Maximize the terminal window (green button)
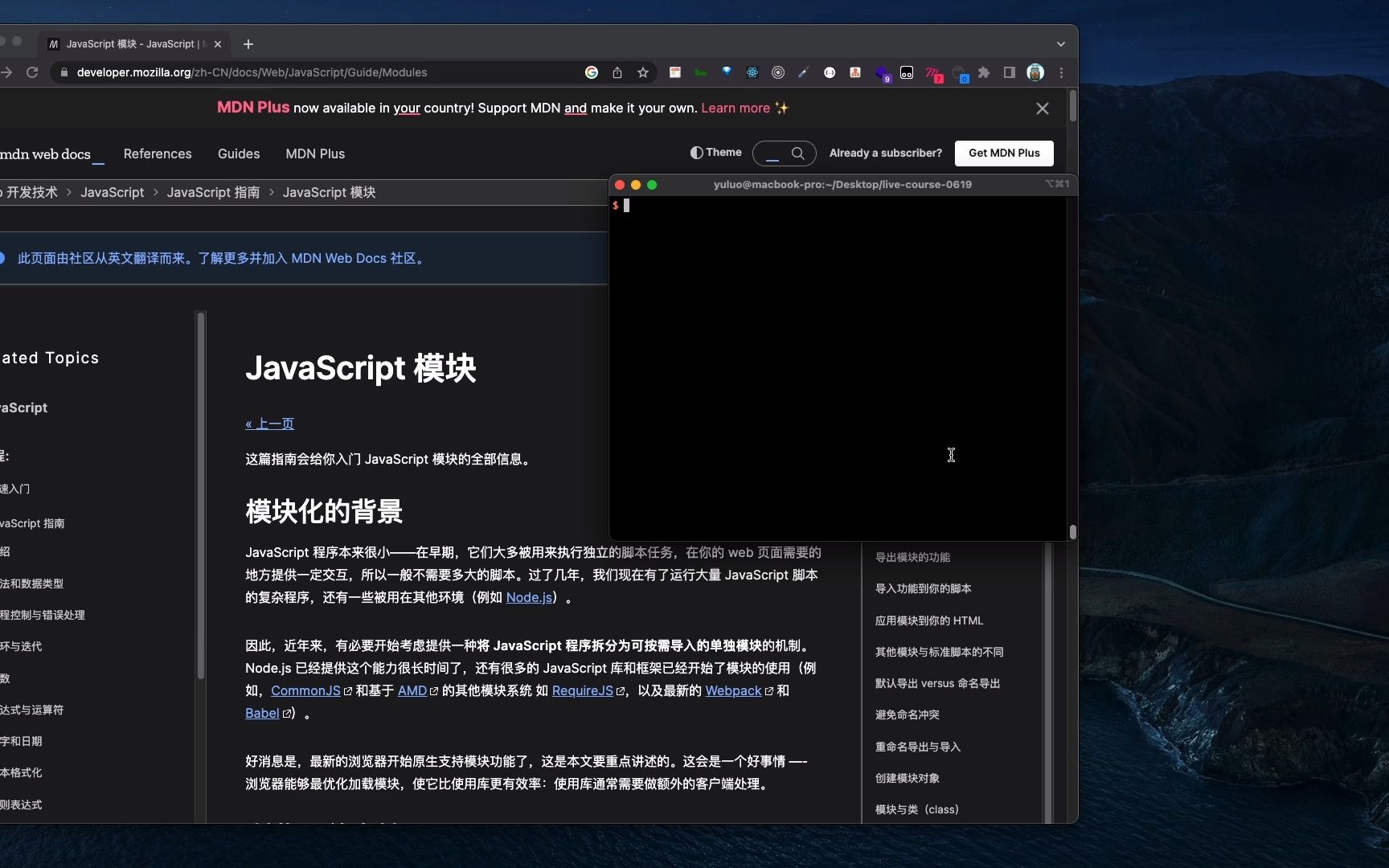 (x=652, y=185)
